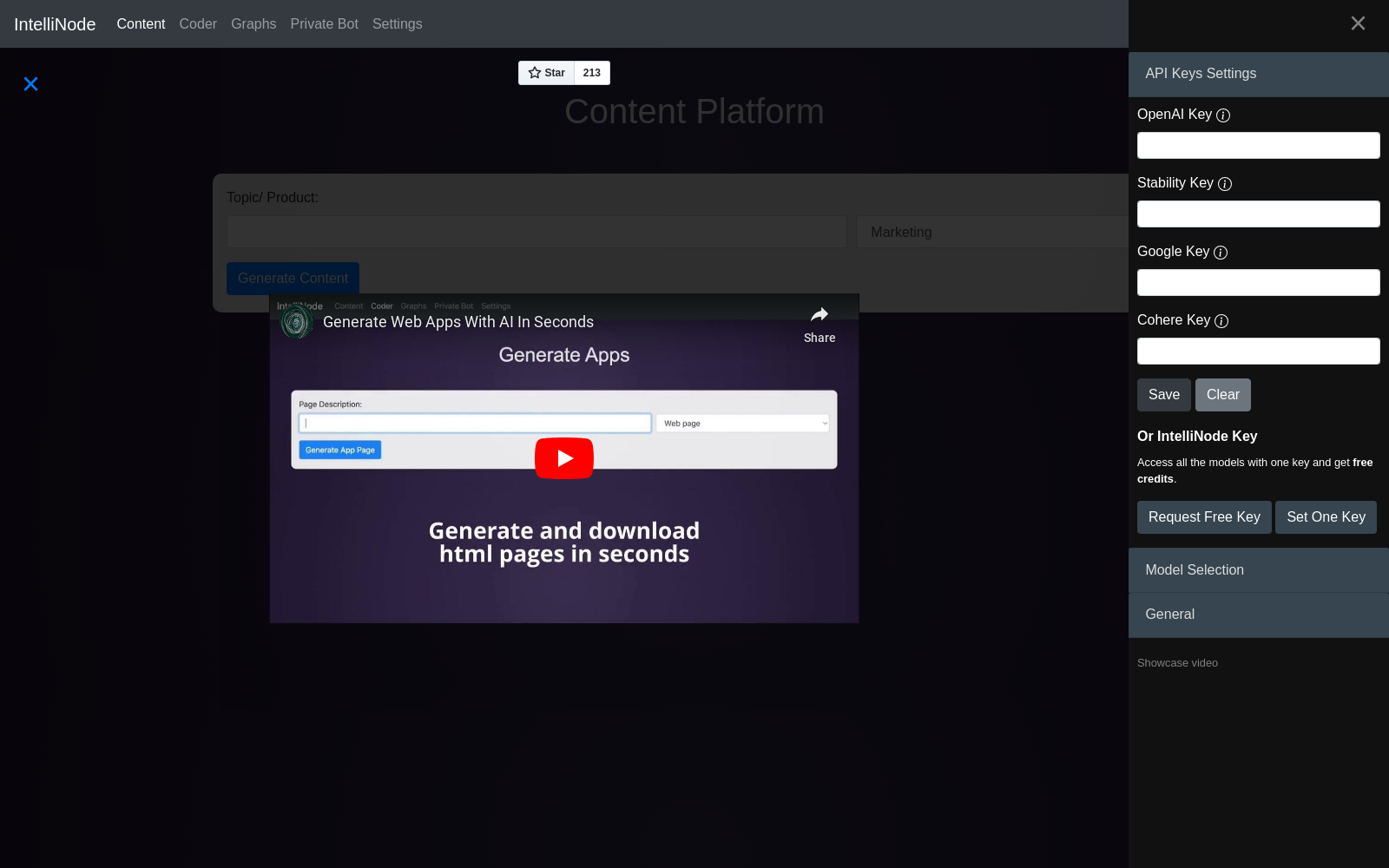
Task: Click the blue X close icon
Action: tap(30, 84)
